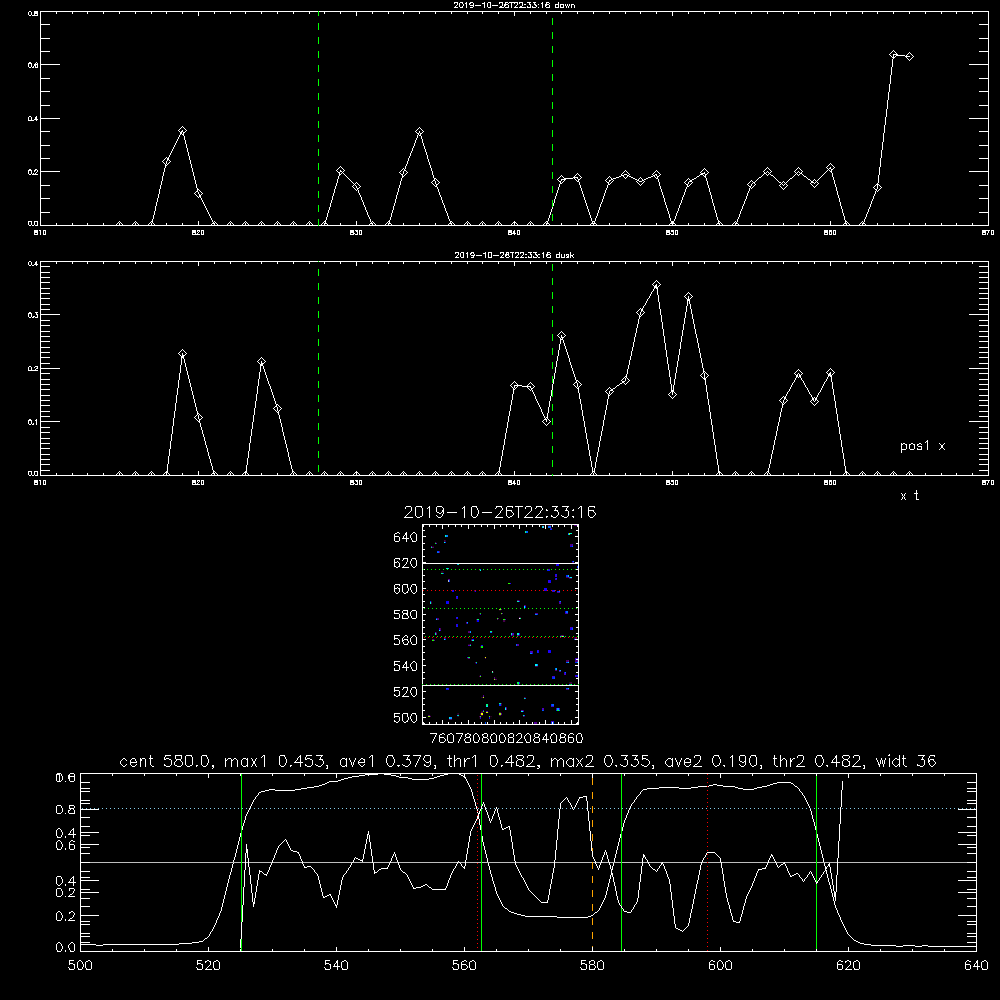Click the 'pos1 x' label

[x=922, y=446]
